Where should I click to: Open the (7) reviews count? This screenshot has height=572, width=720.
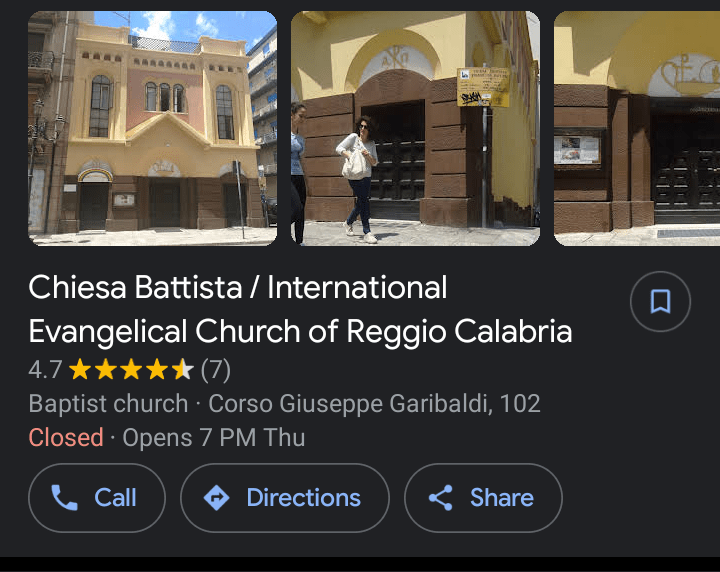[x=215, y=370]
